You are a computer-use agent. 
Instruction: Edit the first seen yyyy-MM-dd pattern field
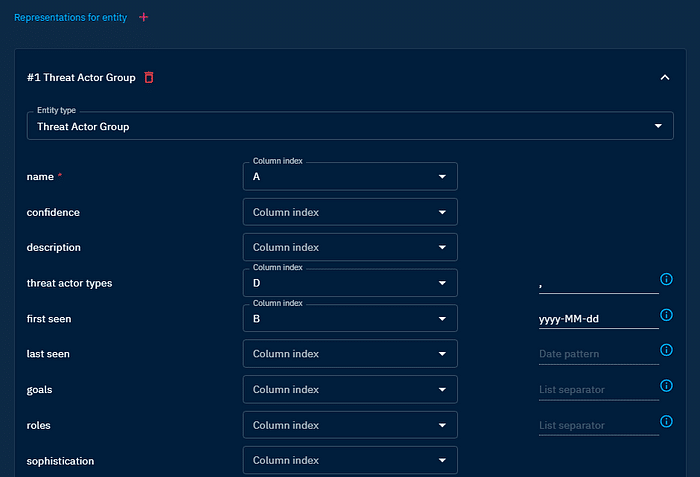tap(597, 319)
